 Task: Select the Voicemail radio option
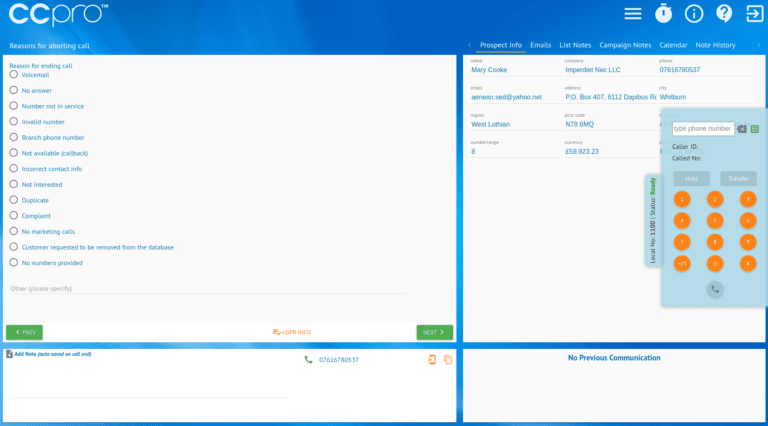click(13, 75)
